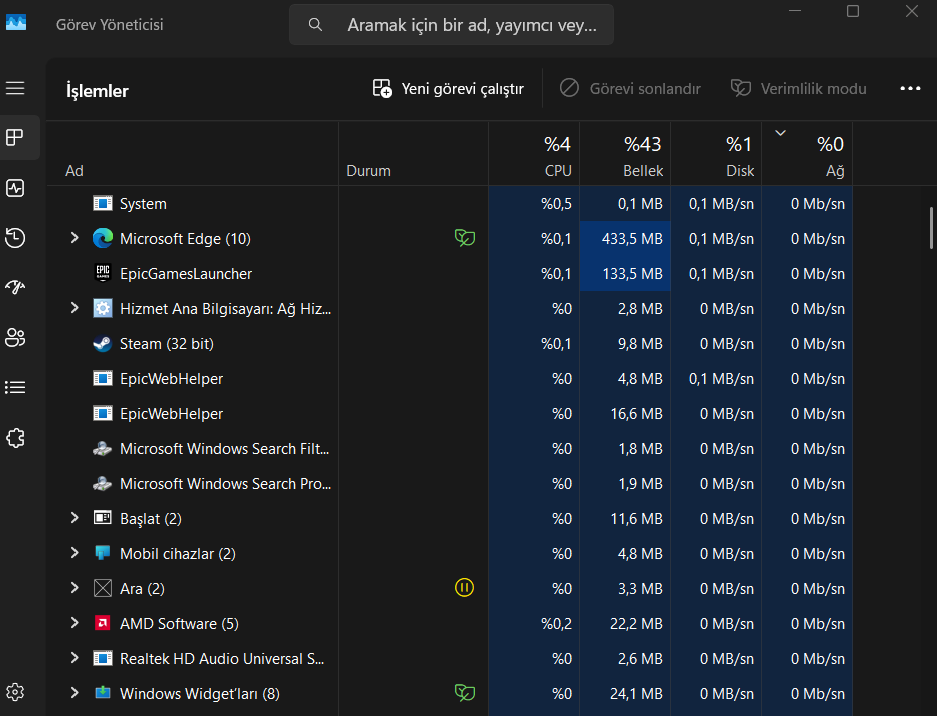Open Task Manager settings gear
This screenshot has height=716, width=937.
coord(15,692)
